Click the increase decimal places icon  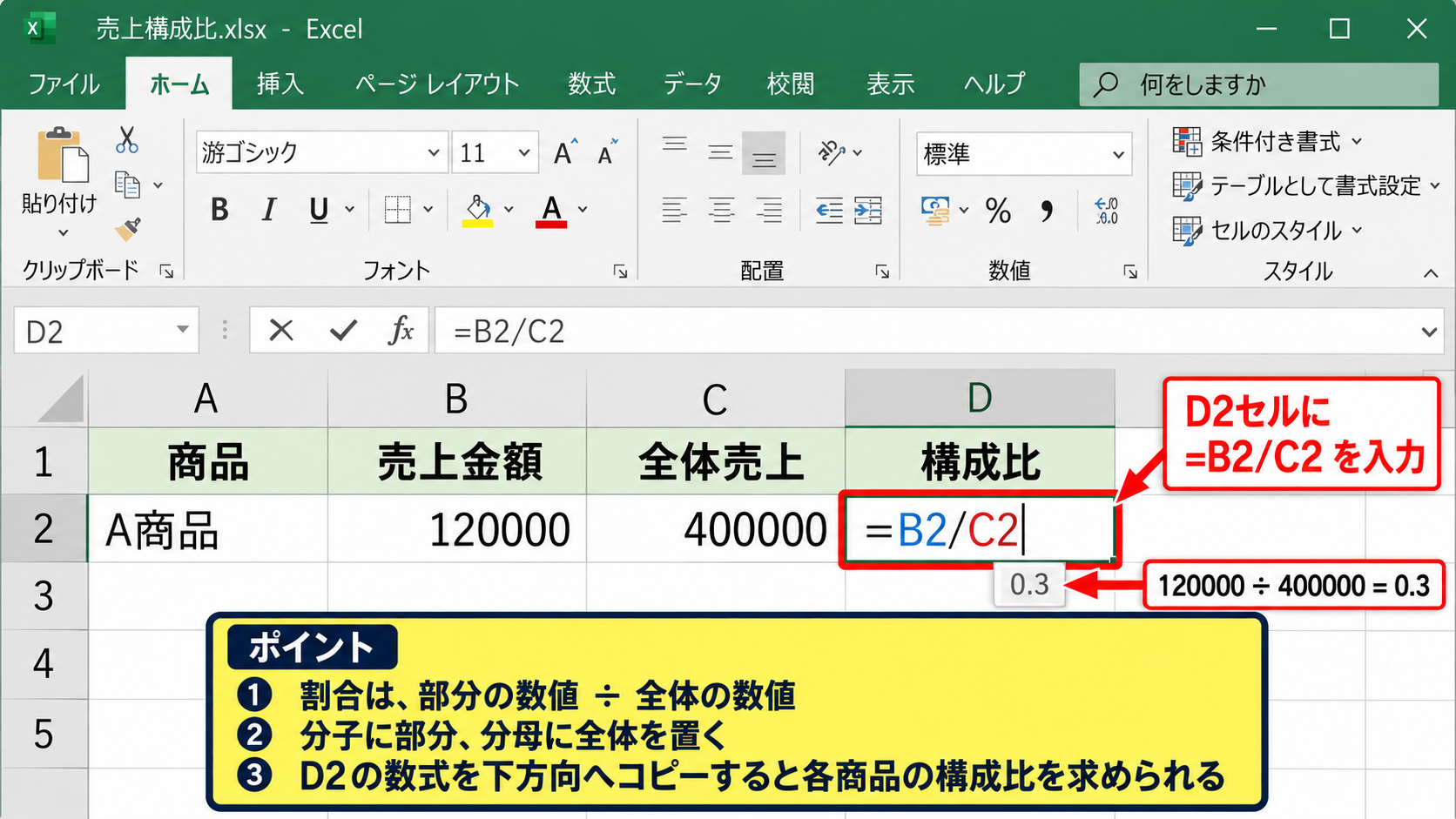(x=1106, y=210)
